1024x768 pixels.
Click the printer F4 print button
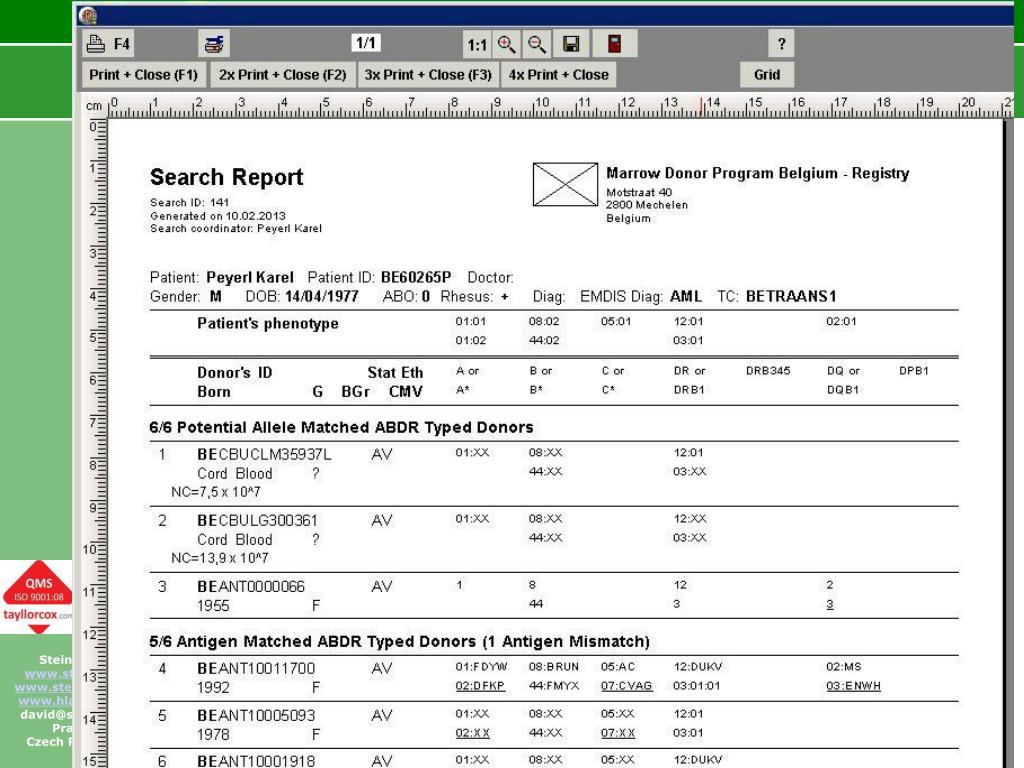pyautogui.click(x=108, y=44)
